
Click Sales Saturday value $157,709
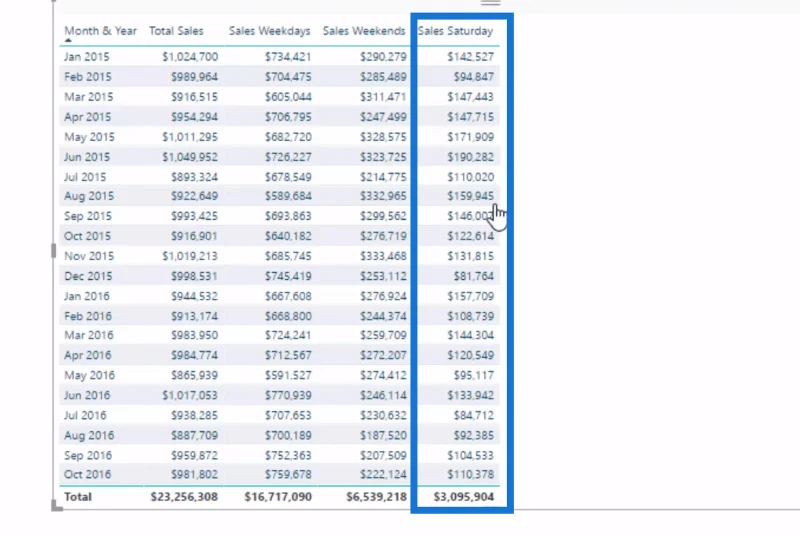(x=470, y=296)
